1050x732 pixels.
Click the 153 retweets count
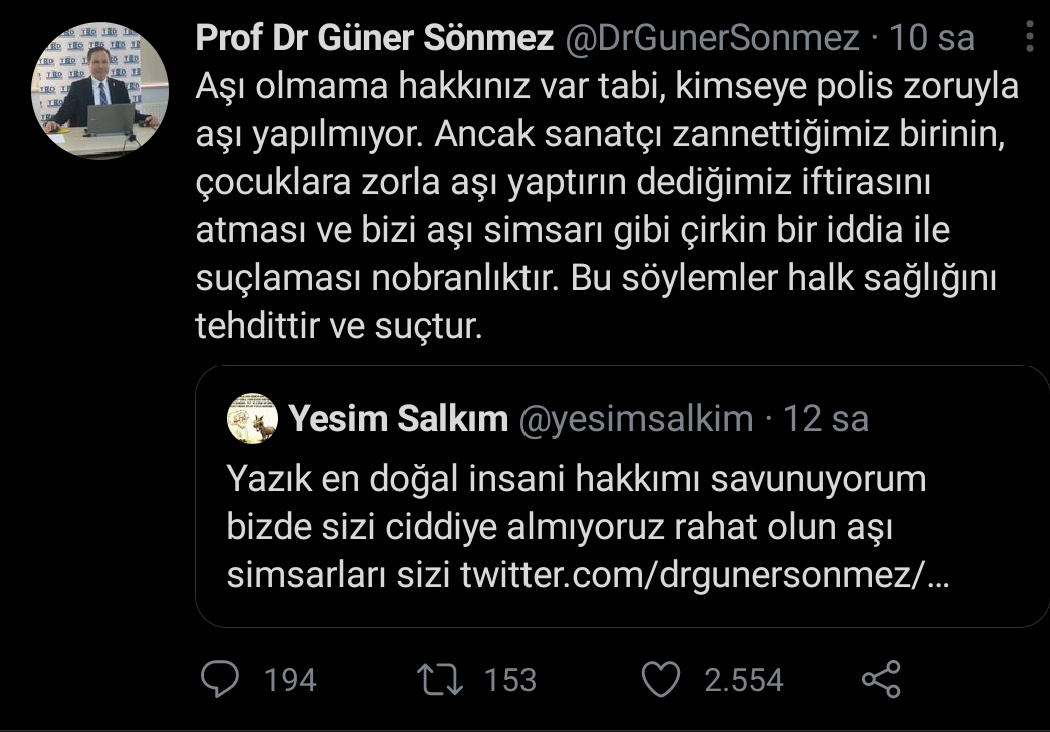pos(510,681)
